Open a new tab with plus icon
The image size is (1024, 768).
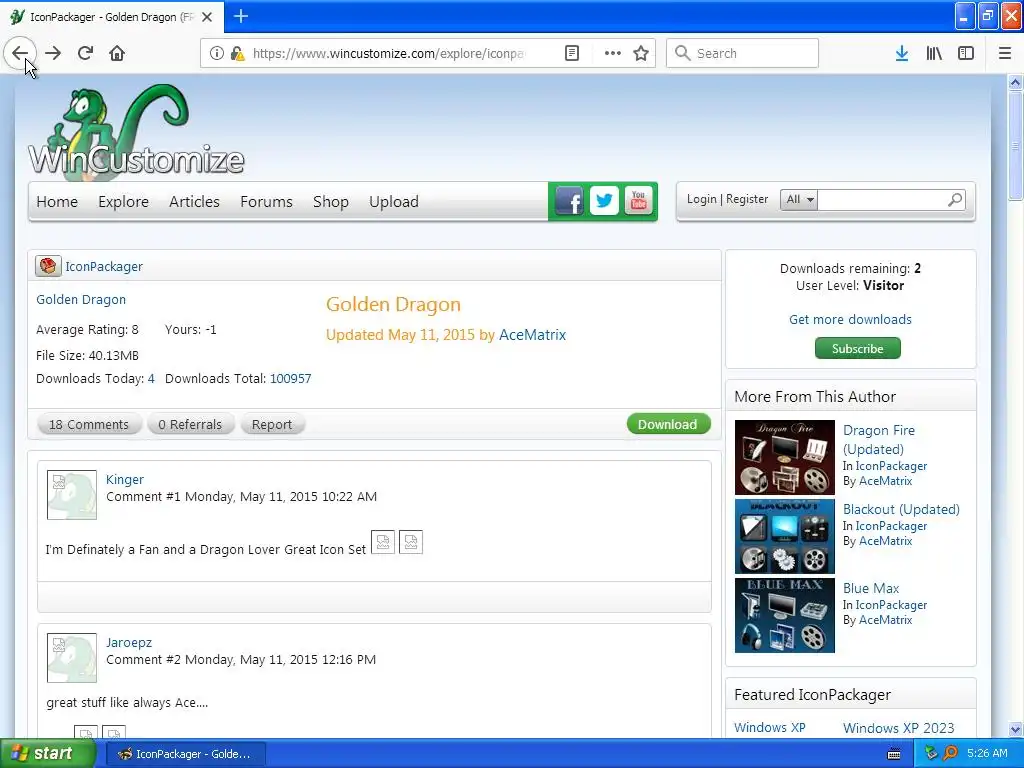tap(240, 16)
